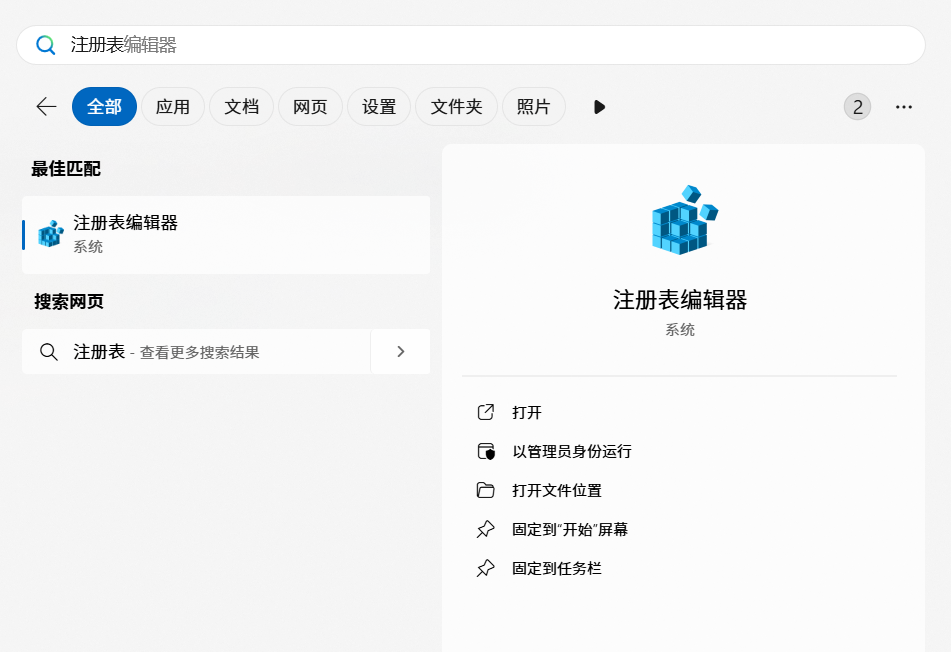Image resolution: width=951 pixels, height=652 pixels.
Task: Switch to the 设置 filter tab
Action: pos(379,107)
